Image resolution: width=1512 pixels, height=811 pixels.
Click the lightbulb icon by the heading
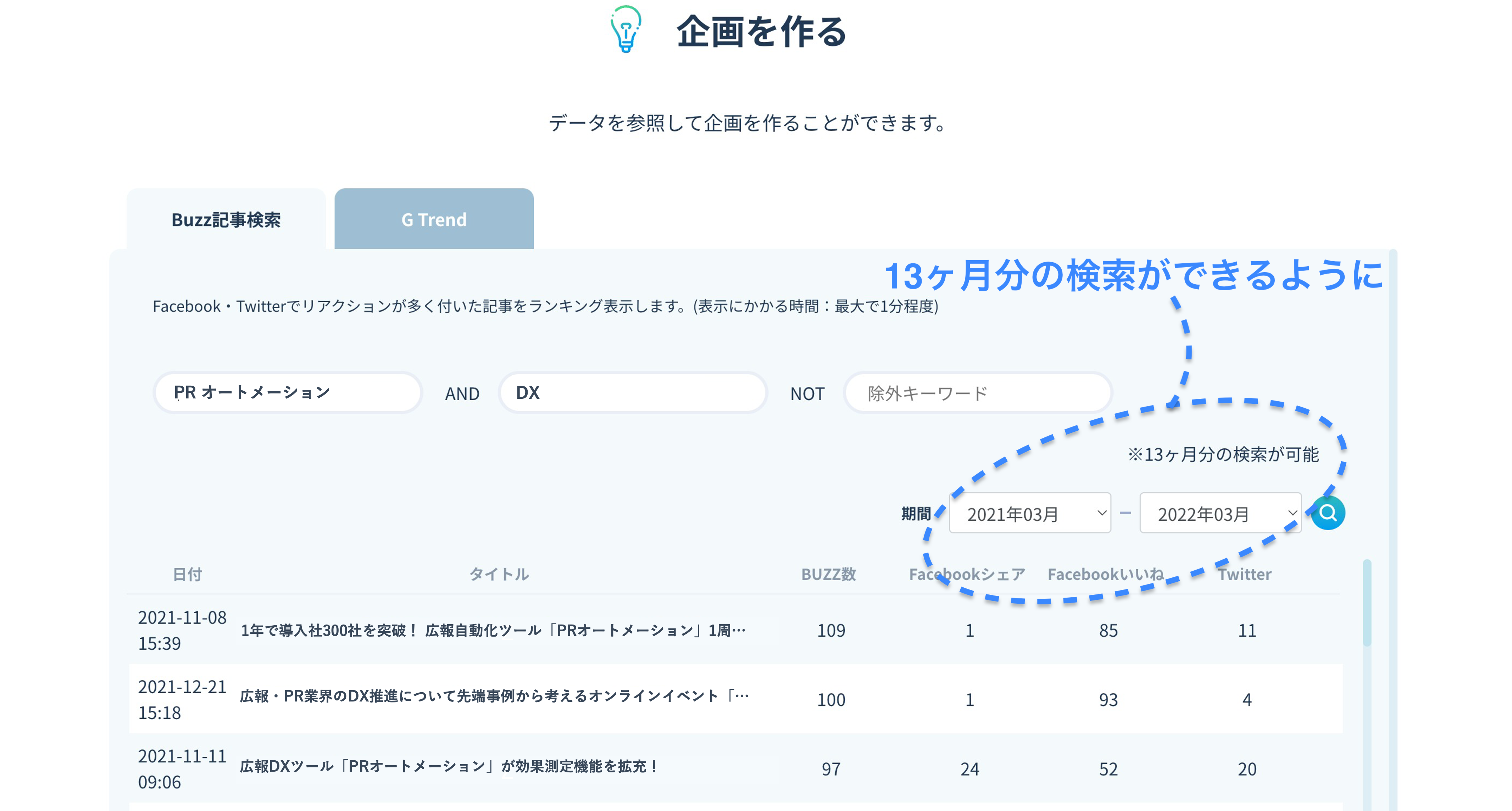626,29
